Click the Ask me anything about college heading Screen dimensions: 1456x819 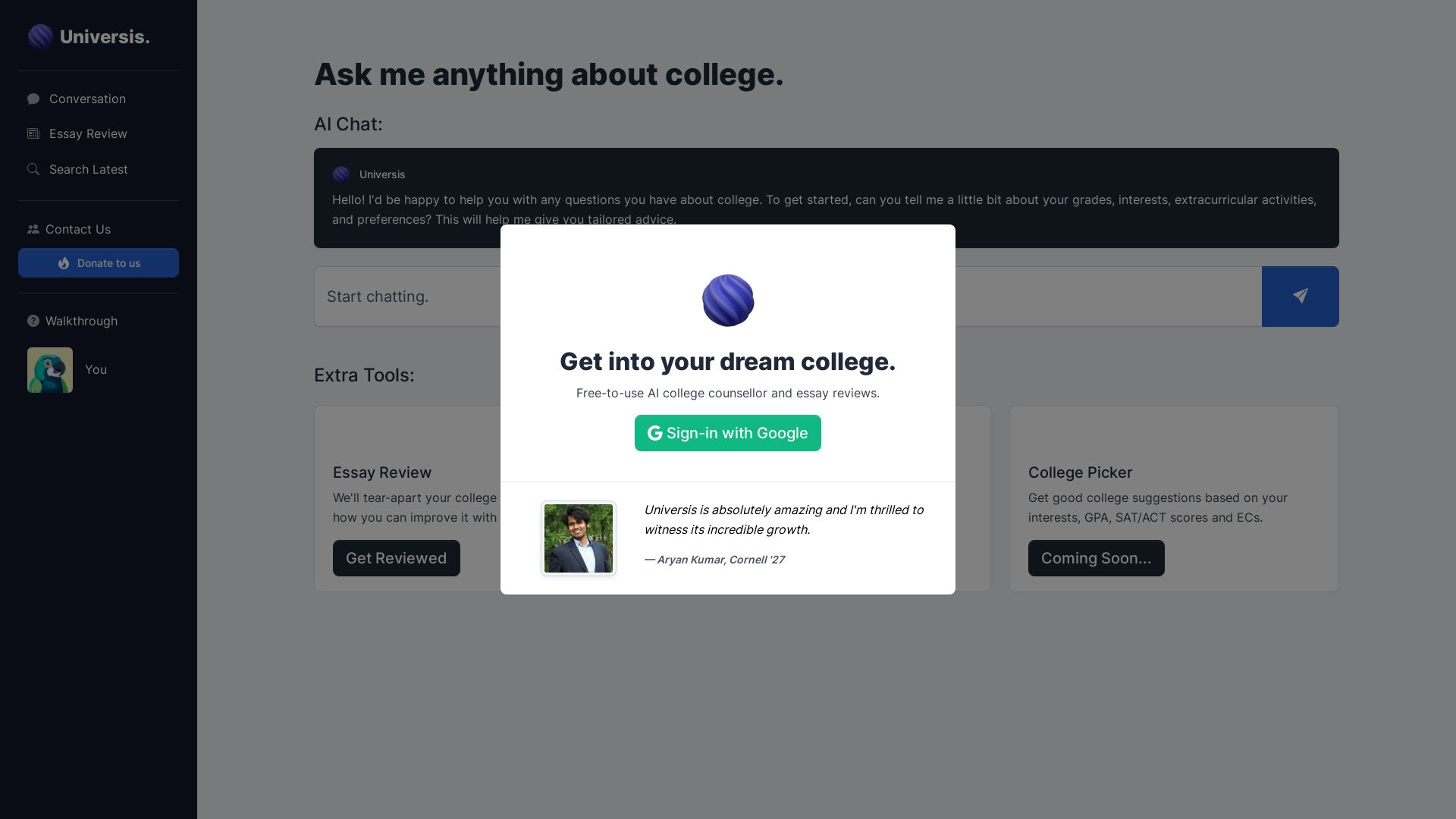(548, 74)
